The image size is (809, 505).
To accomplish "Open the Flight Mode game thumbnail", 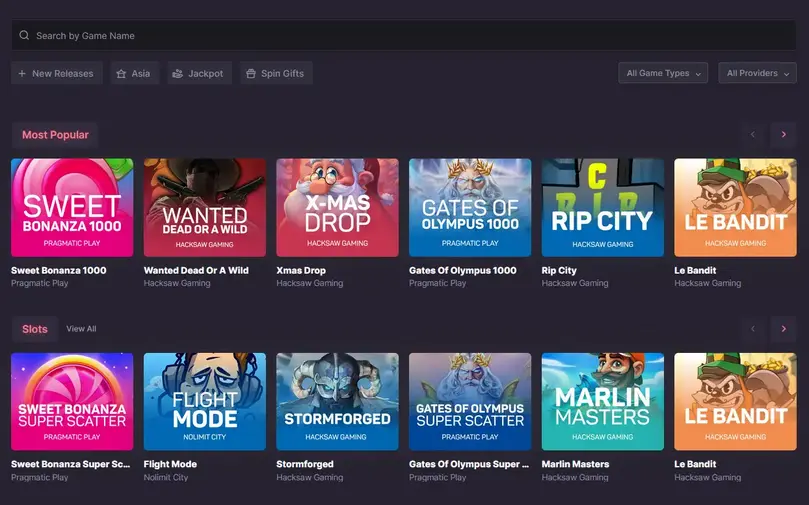I will click(205, 401).
